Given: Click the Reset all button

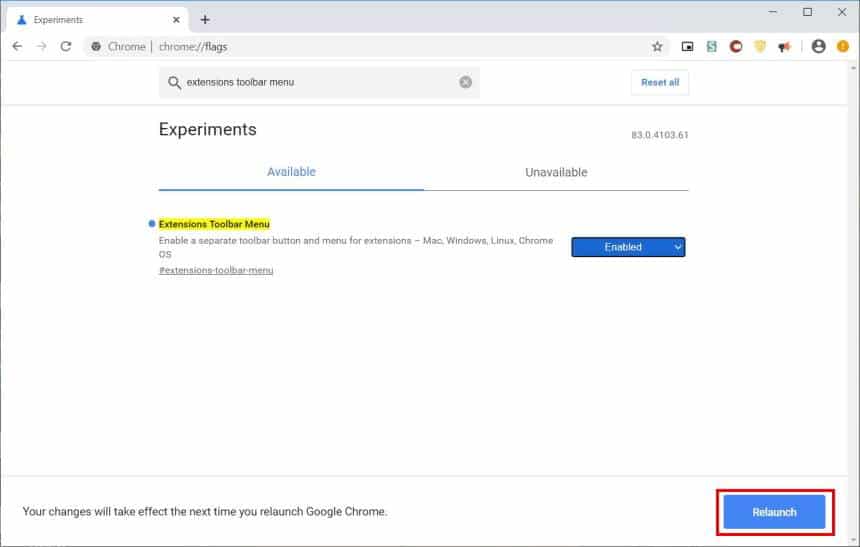Looking at the screenshot, I should pos(660,82).
